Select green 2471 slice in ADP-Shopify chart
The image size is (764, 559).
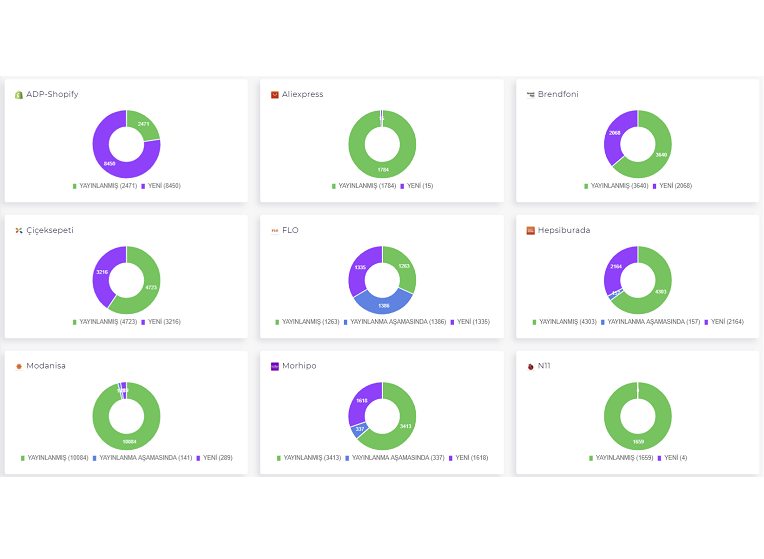(x=143, y=124)
